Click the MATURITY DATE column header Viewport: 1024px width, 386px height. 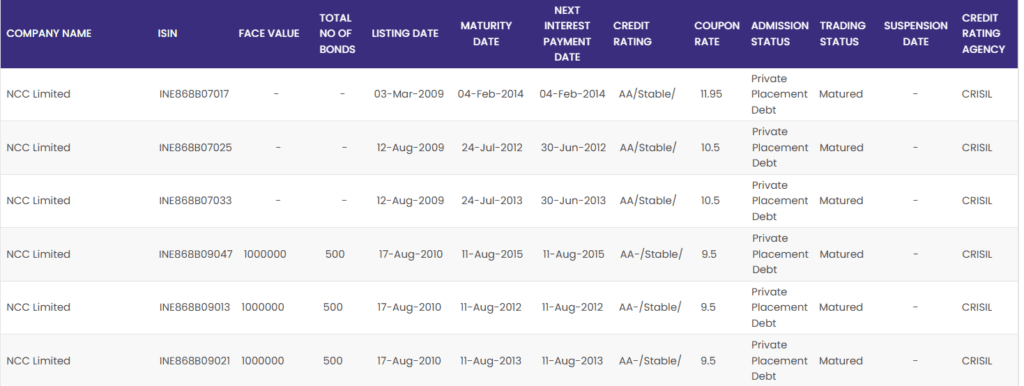tap(486, 33)
